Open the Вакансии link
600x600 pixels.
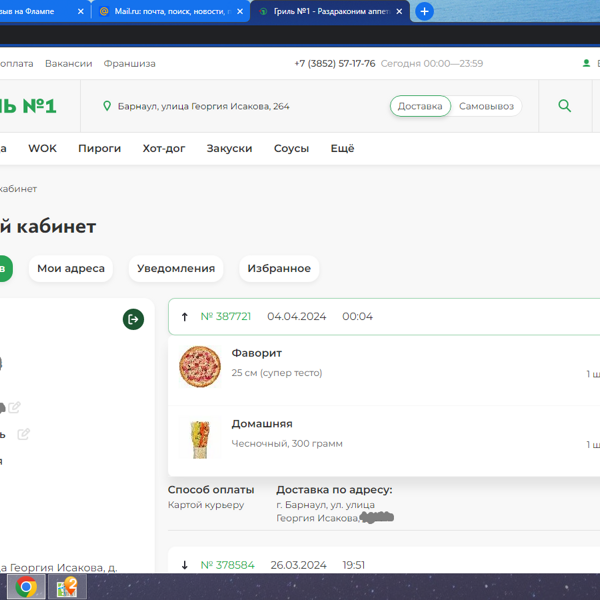point(68,64)
